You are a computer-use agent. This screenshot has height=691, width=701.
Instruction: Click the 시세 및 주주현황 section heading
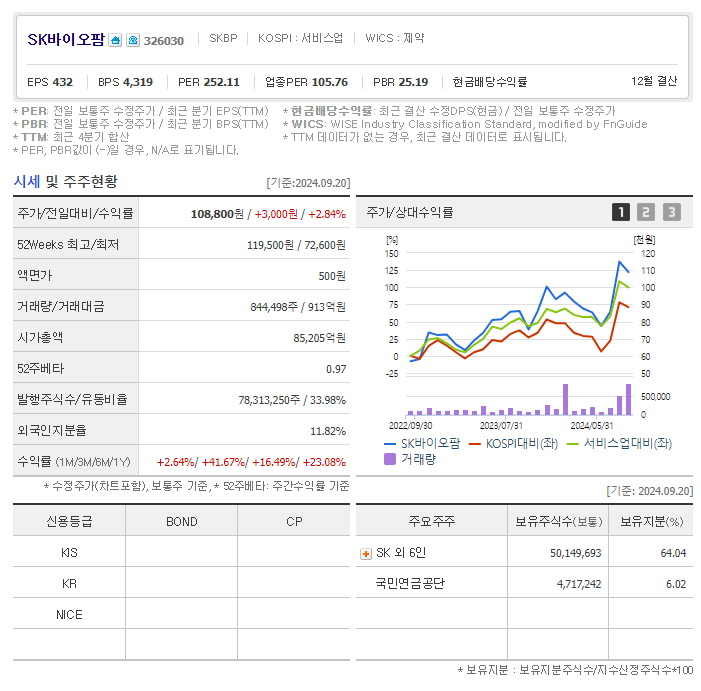[65, 181]
